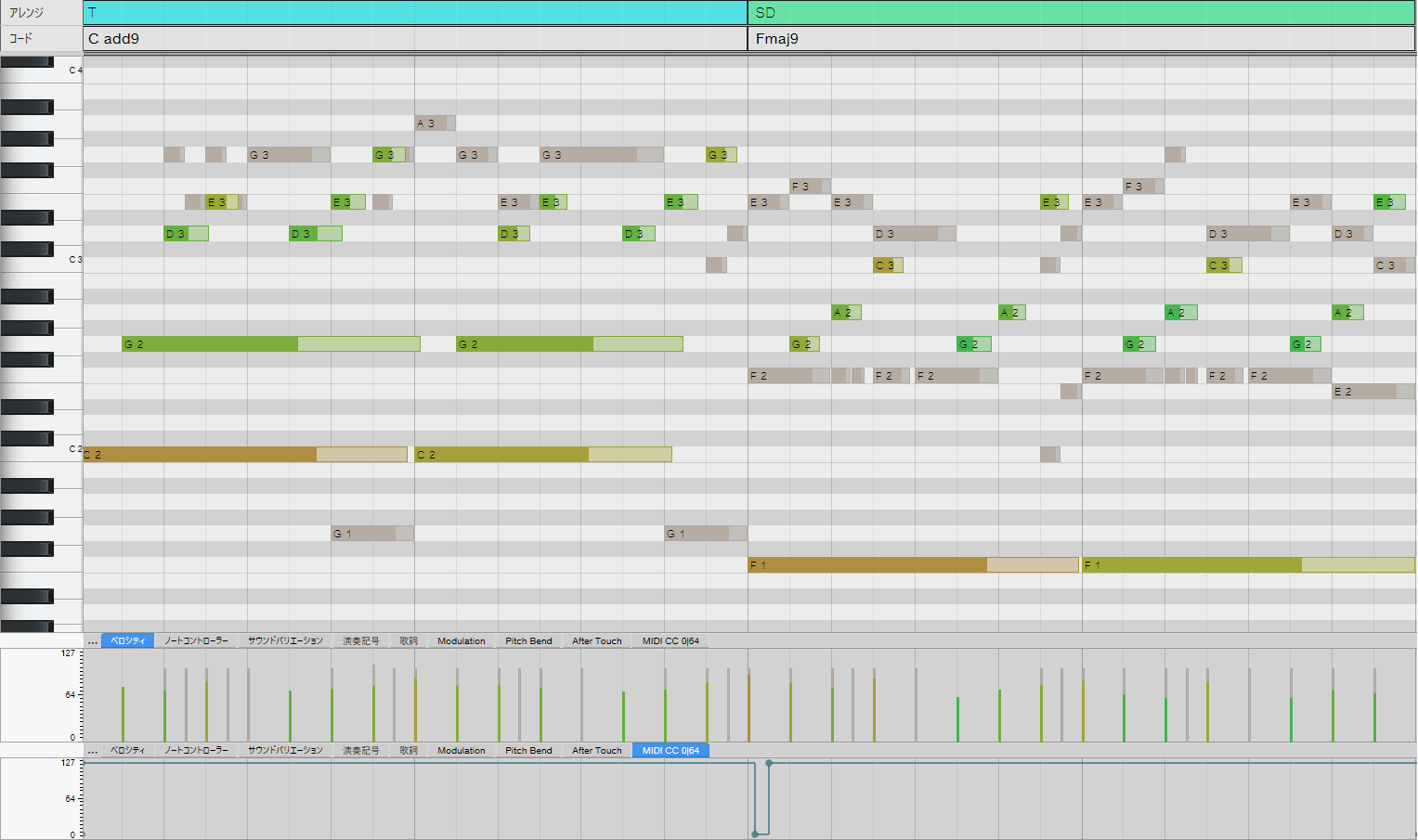Select ベロシティ tab in the lower lane

click(128, 750)
